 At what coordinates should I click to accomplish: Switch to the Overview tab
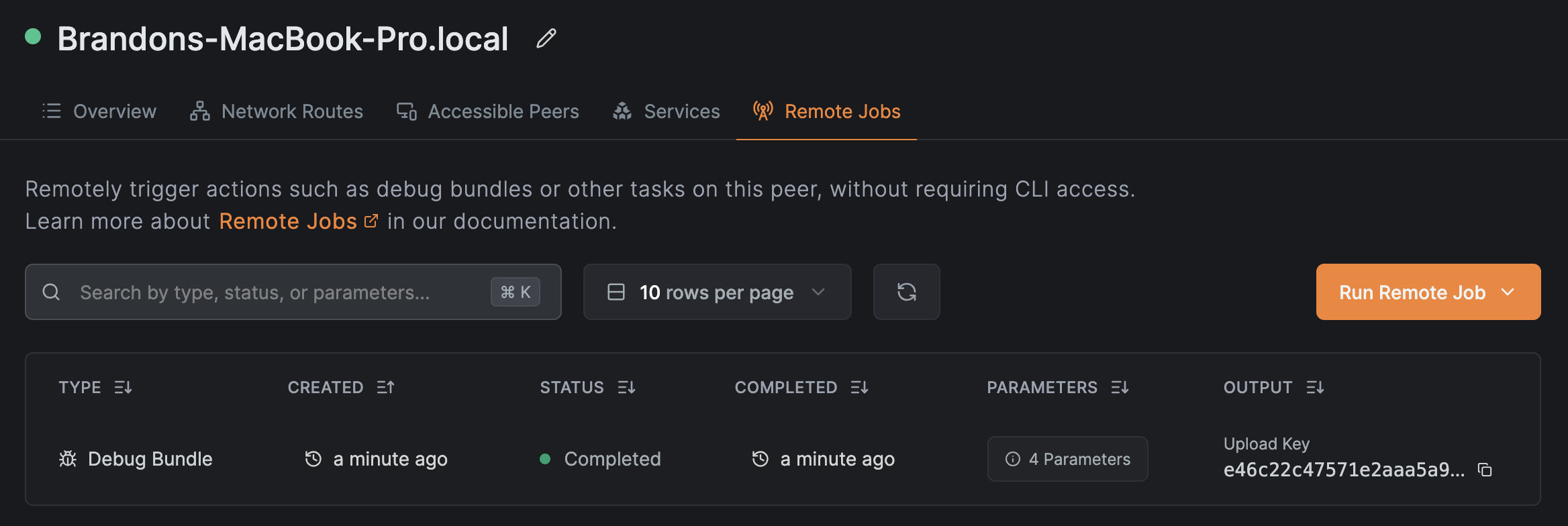pyautogui.click(x=99, y=111)
